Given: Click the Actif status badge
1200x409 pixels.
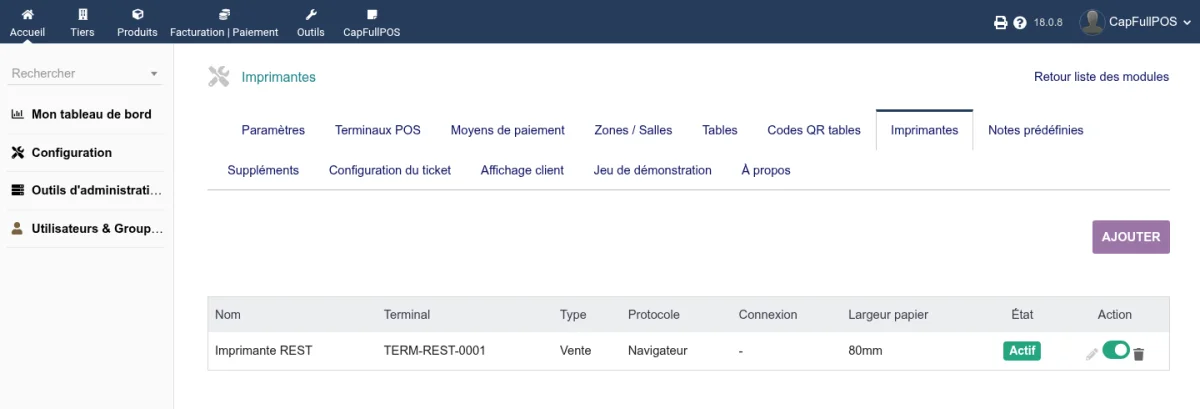Looking at the screenshot, I should coord(1022,351).
